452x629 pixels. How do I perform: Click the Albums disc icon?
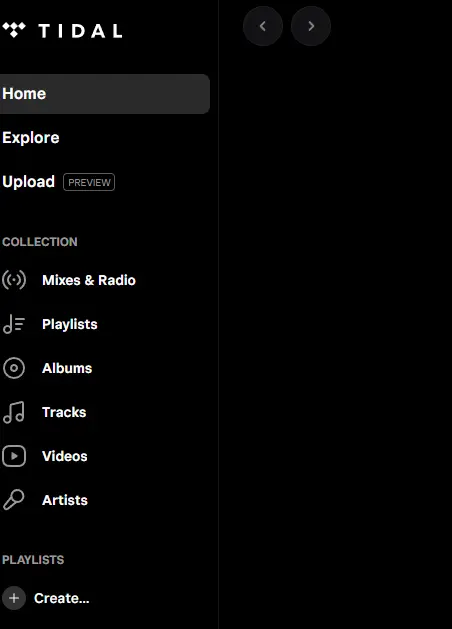tap(14, 368)
